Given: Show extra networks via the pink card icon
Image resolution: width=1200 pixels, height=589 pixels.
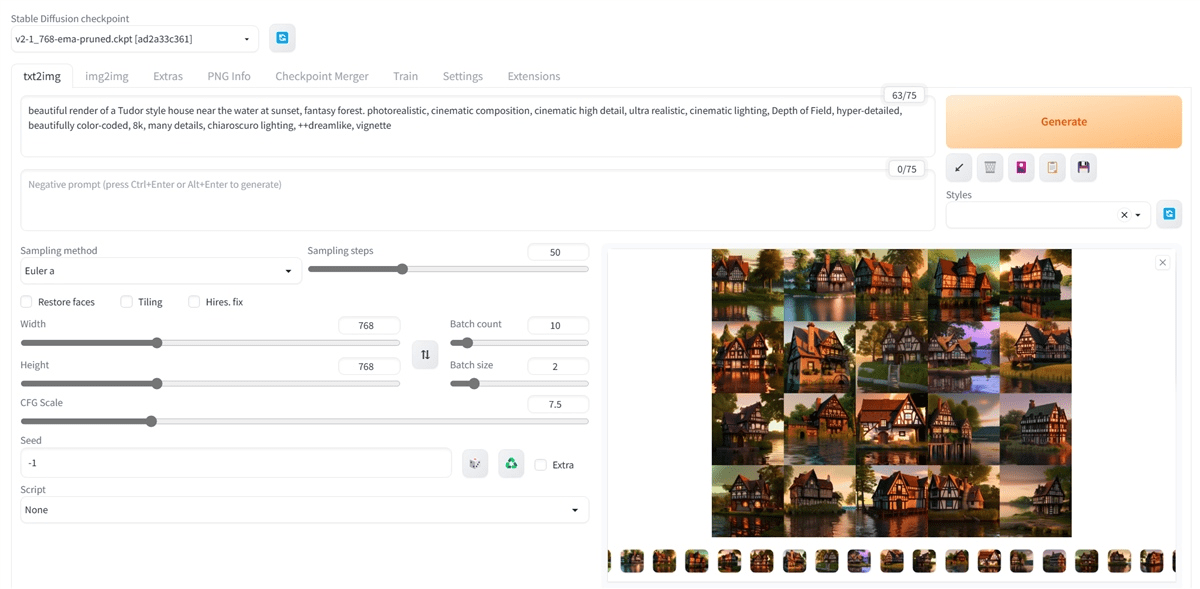Looking at the screenshot, I should tap(1021, 168).
